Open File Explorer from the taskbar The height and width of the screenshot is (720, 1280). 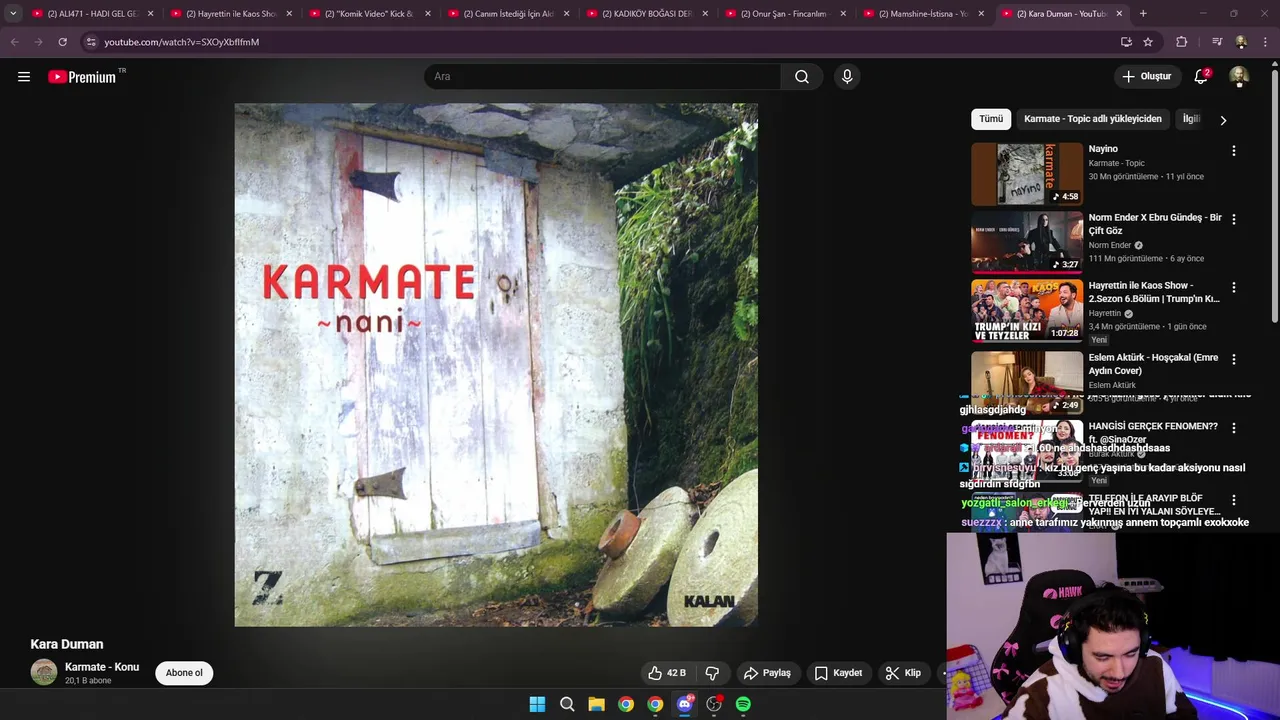596,704
